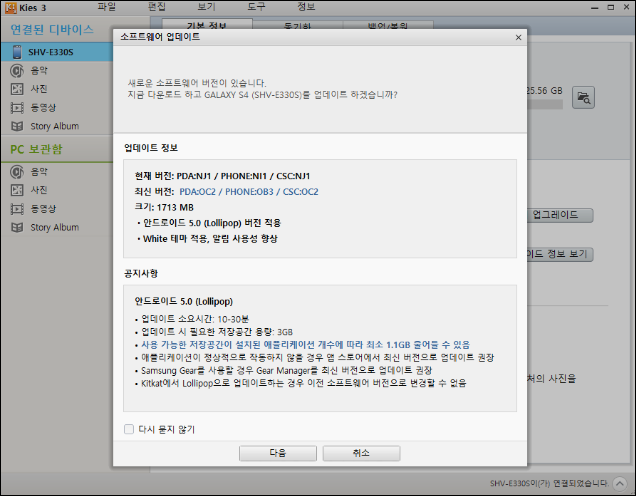Open PC 보관함 동영상 video icon
Screen dimensions: 636x496
pos(17,208)
